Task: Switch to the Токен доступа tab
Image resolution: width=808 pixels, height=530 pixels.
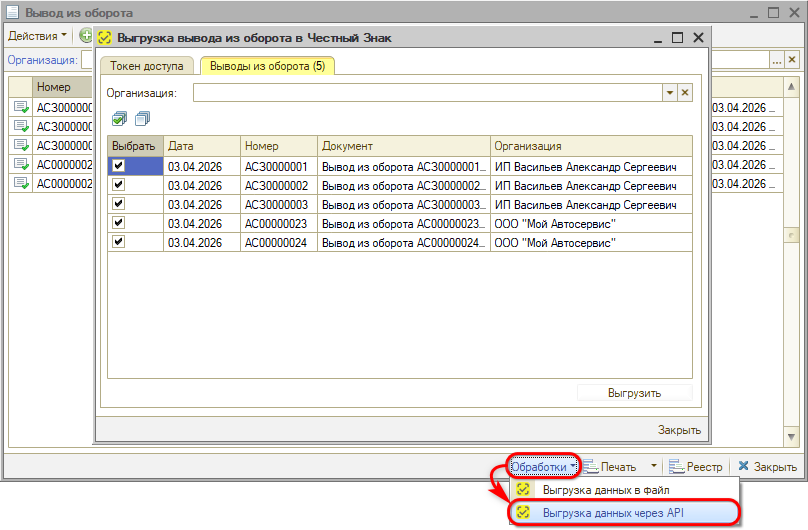Action: pyautogui.click(x=147, y=67)
